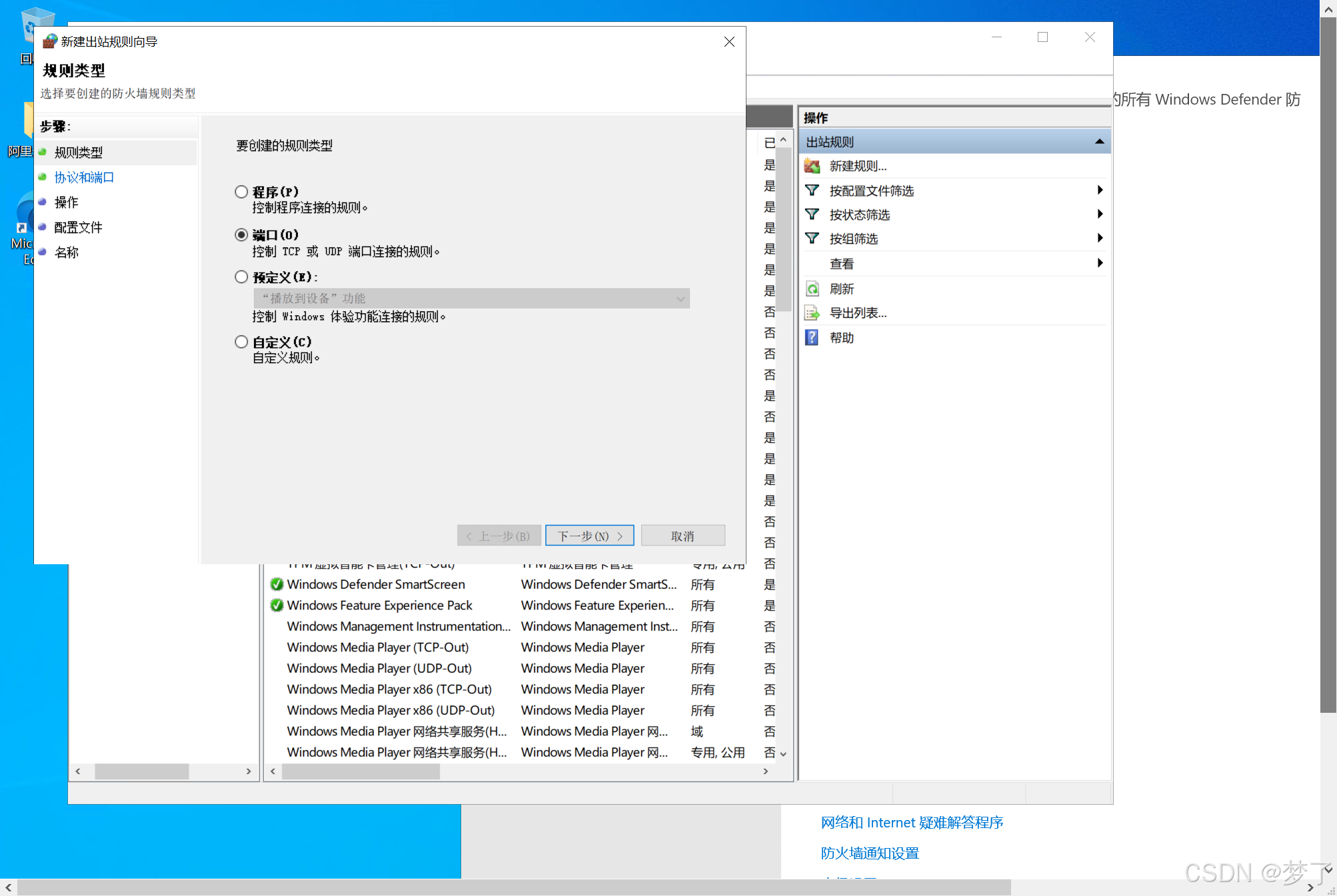Click the 导出列表 export icon
This screenshot has height=896, width=1337.
click(812, 313)
